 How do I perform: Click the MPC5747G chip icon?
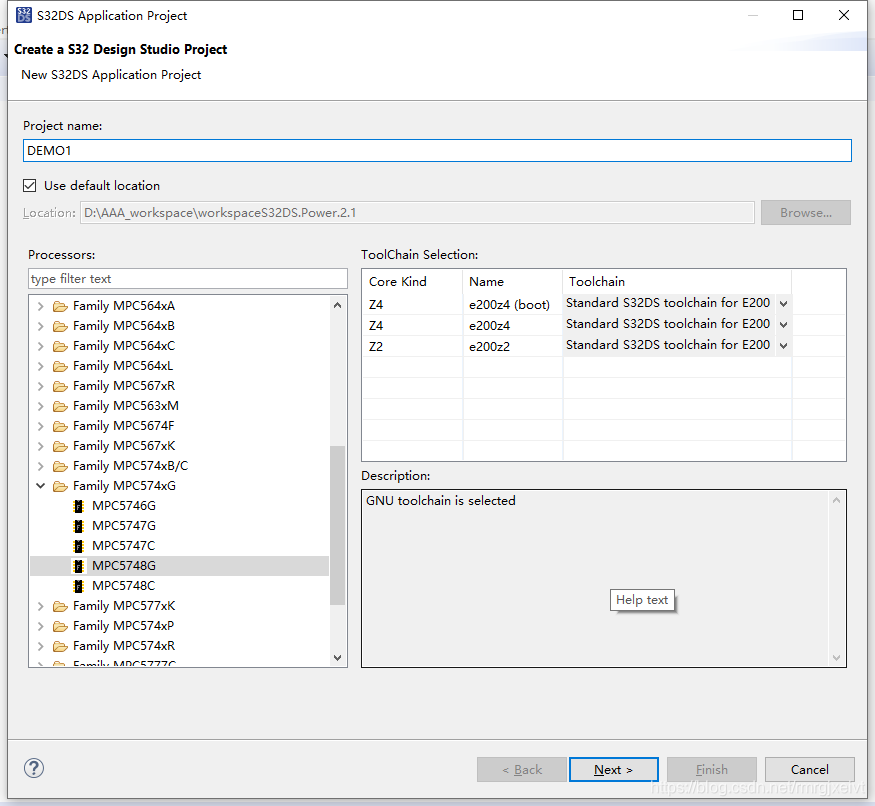[79, 526]
